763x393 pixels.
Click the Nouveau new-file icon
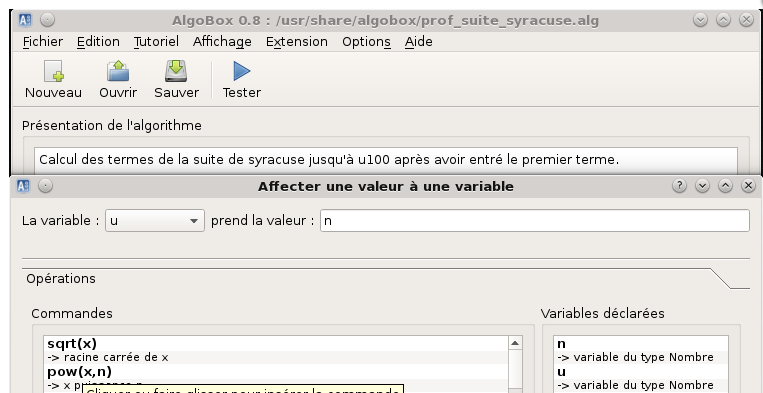tap(54, 71)
